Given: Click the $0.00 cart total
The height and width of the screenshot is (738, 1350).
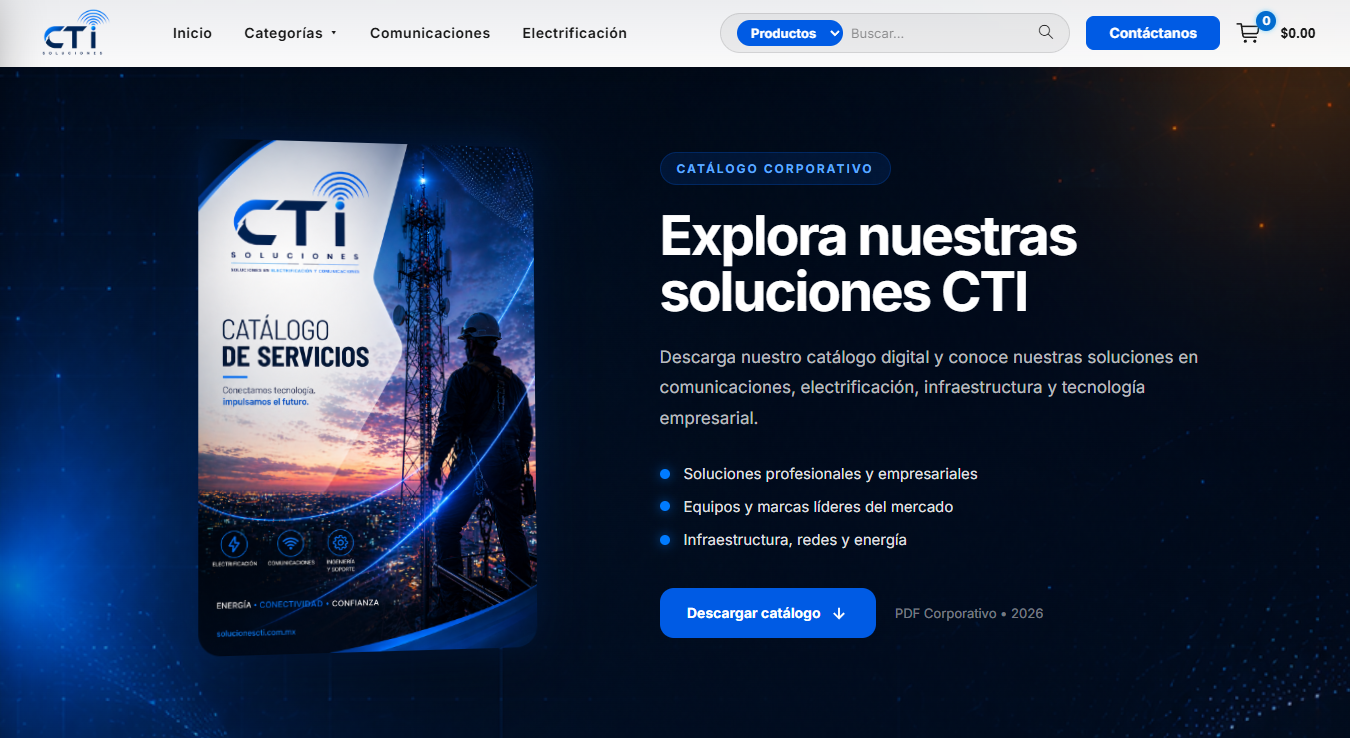Looking at the screenshot, I should [1298, 33].
